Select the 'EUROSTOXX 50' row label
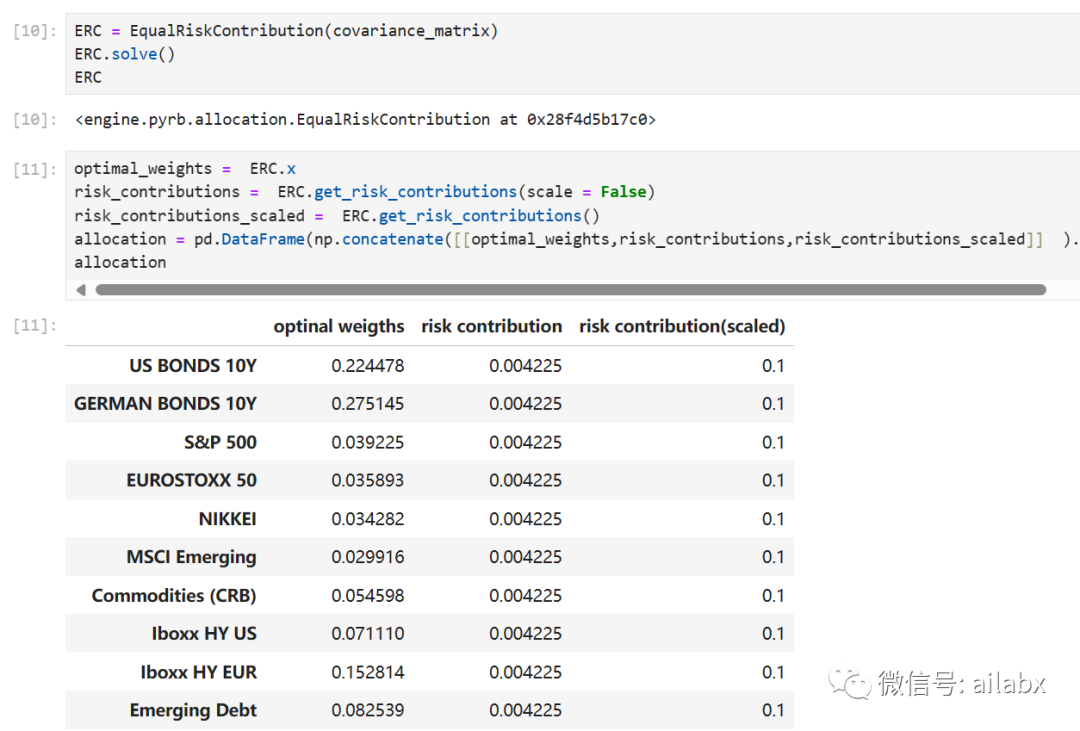 coord(191,480)
